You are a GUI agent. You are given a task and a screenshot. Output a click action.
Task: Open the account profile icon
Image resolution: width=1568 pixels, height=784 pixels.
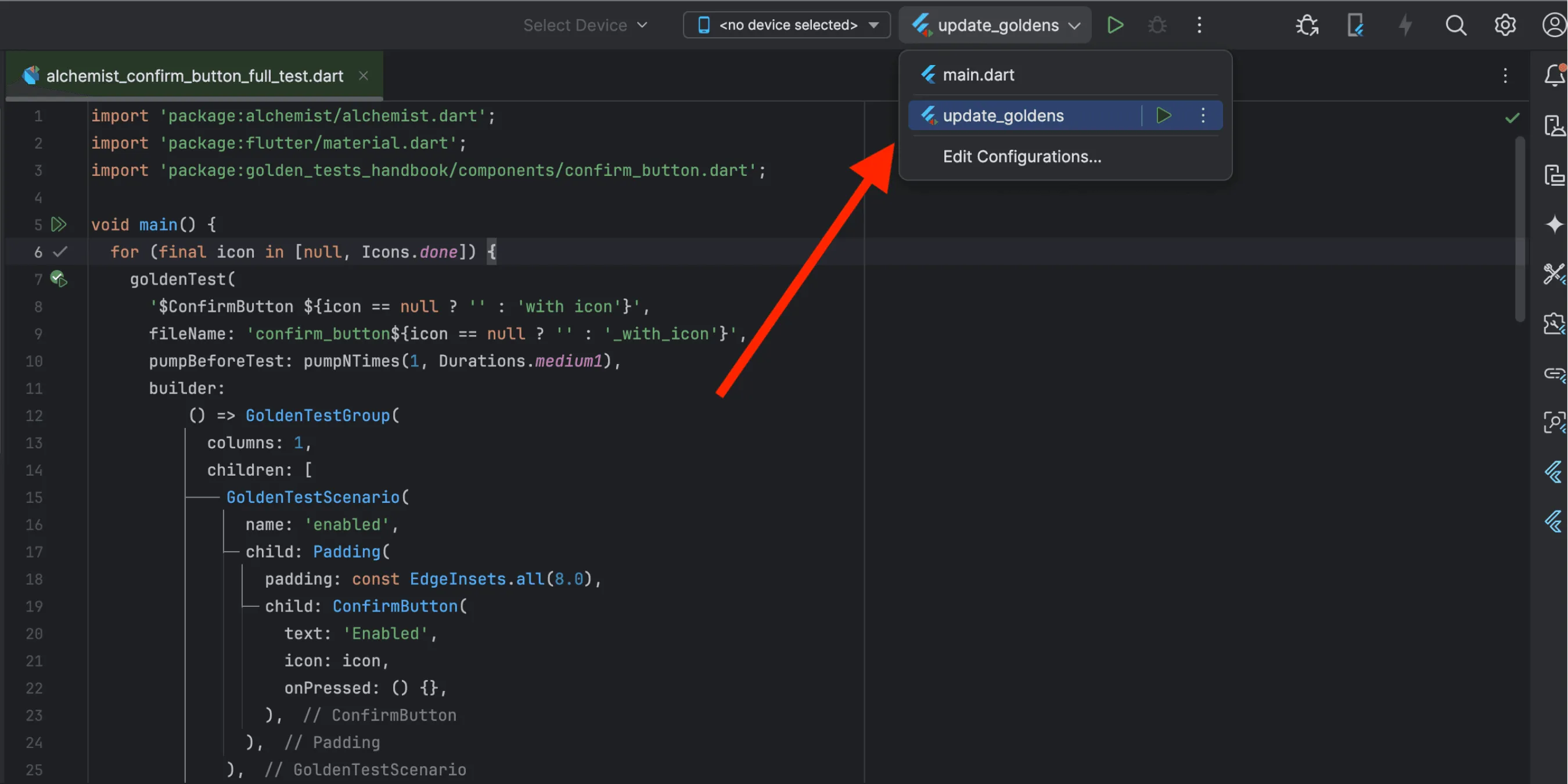coord(1554,25)
